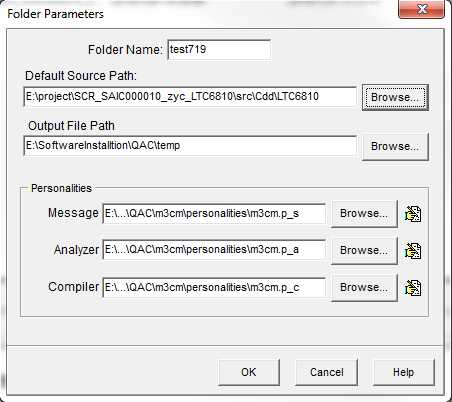This screenshot has width=452, height=402.
Task: Click the edit icon beside Message personality
Action: pos(413,214)
